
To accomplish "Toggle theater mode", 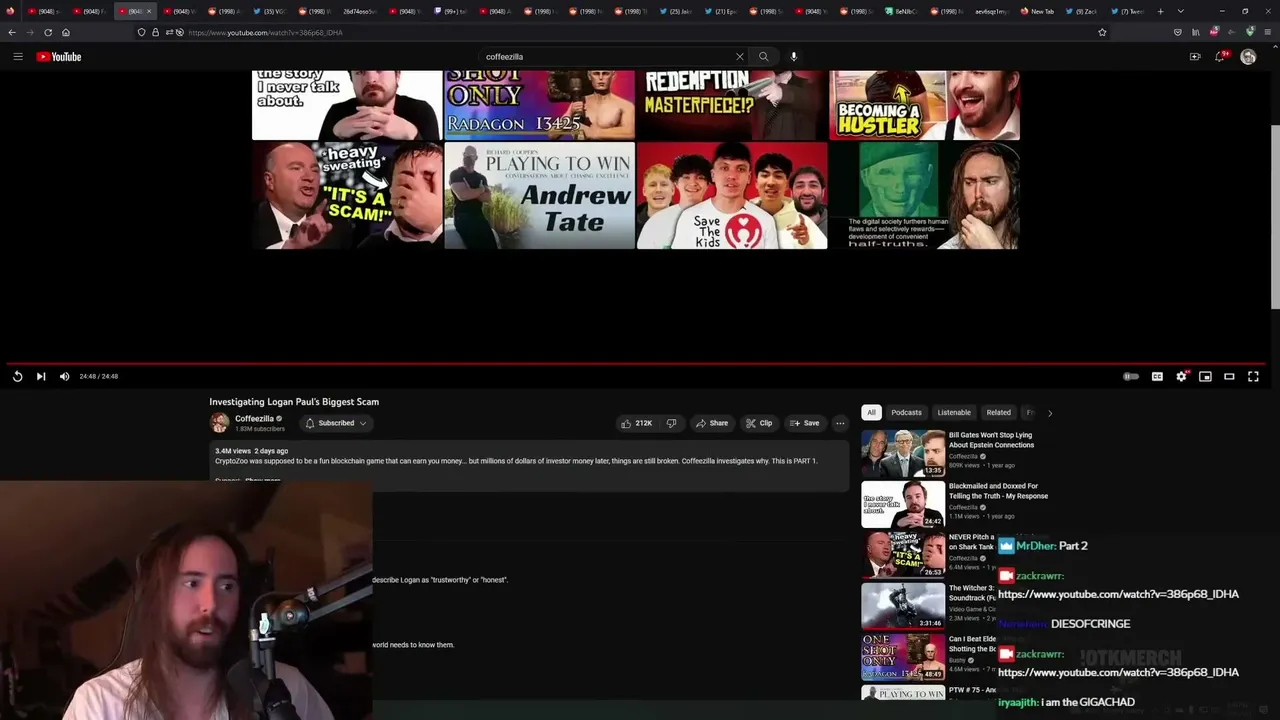I will (x=1229, y=376).
